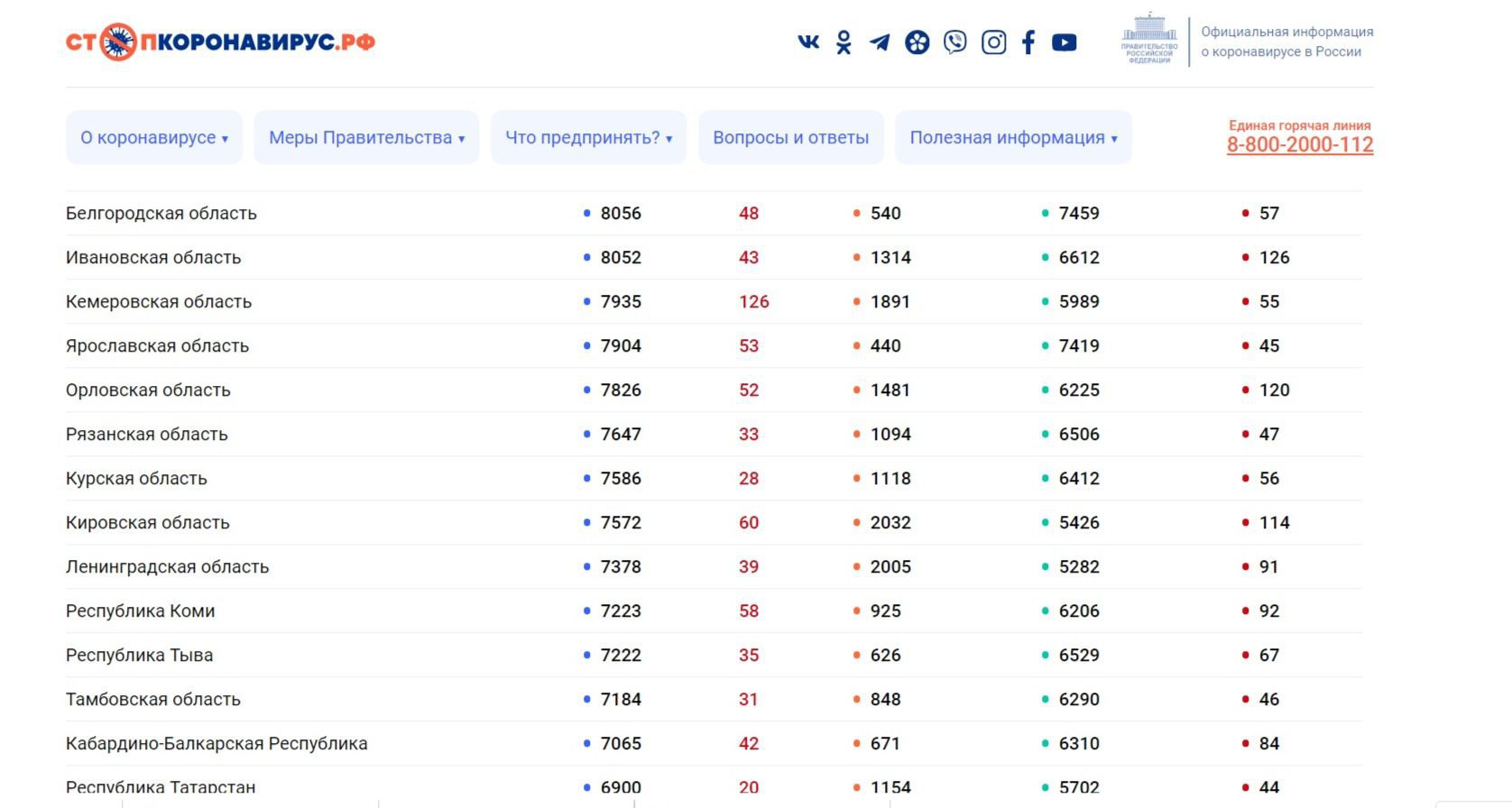Open the Instagram camera icon

pyautogui.click(x=993, y=42)
